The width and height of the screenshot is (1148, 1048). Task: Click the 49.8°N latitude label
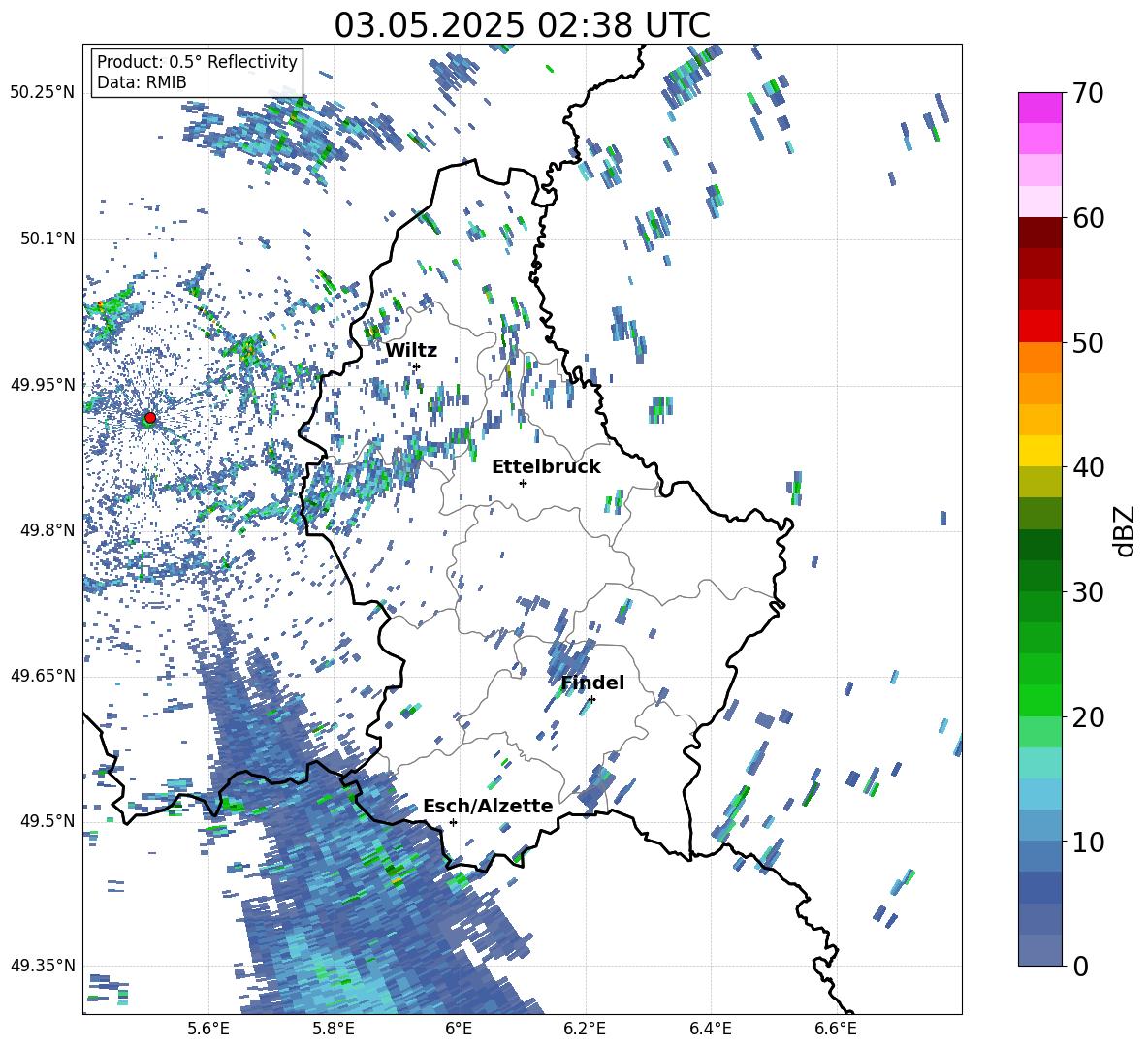pos(48,530)
